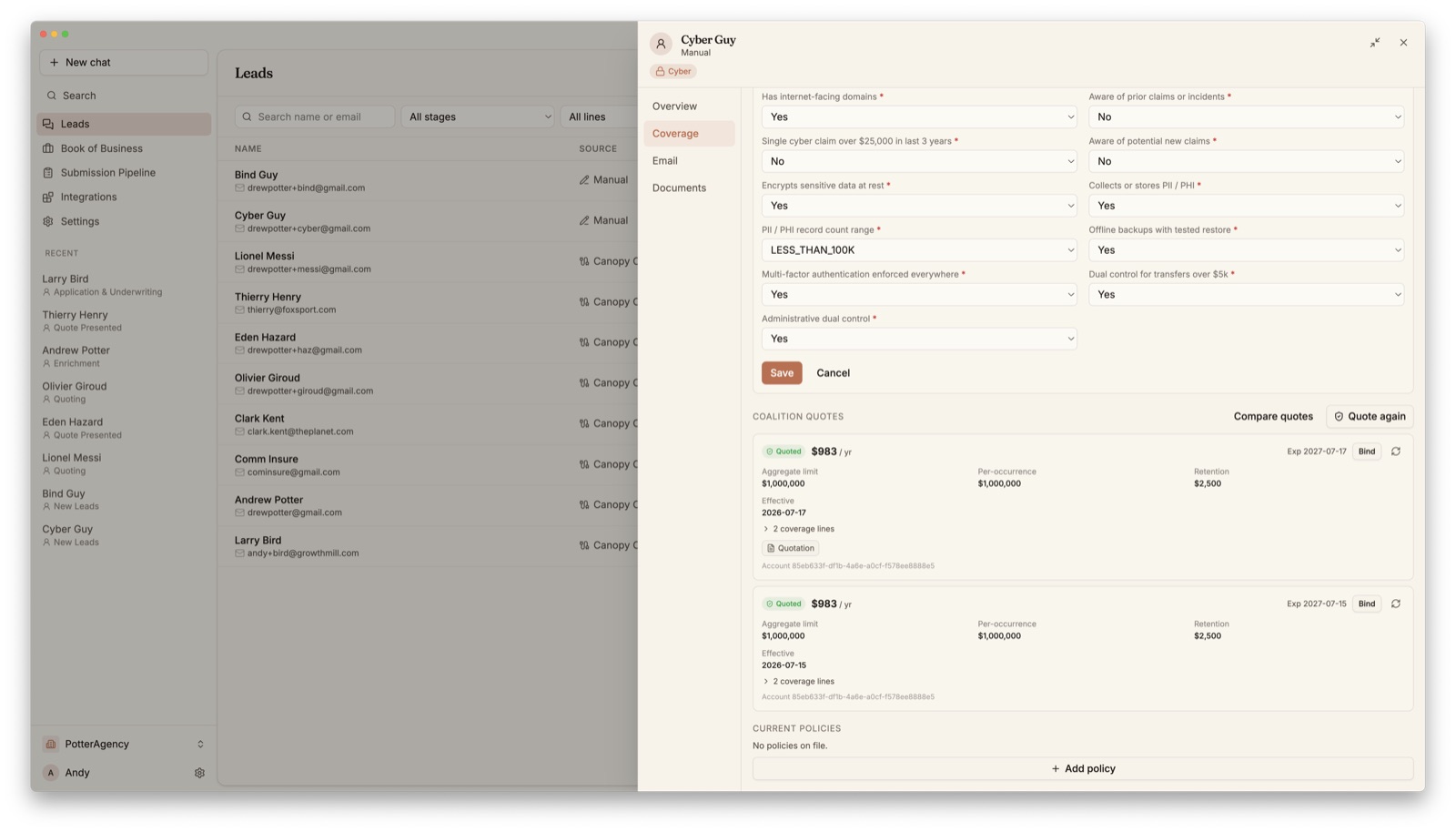Click the Cyber lock tag
Viewport: 1456px width, 832px height.
(x=673, y=71)
